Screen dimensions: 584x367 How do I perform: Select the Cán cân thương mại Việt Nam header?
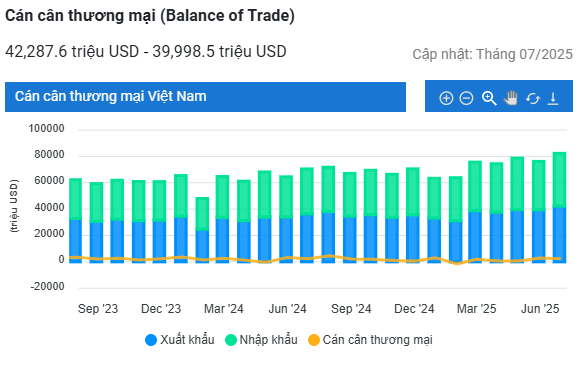(x=205, y=97)
